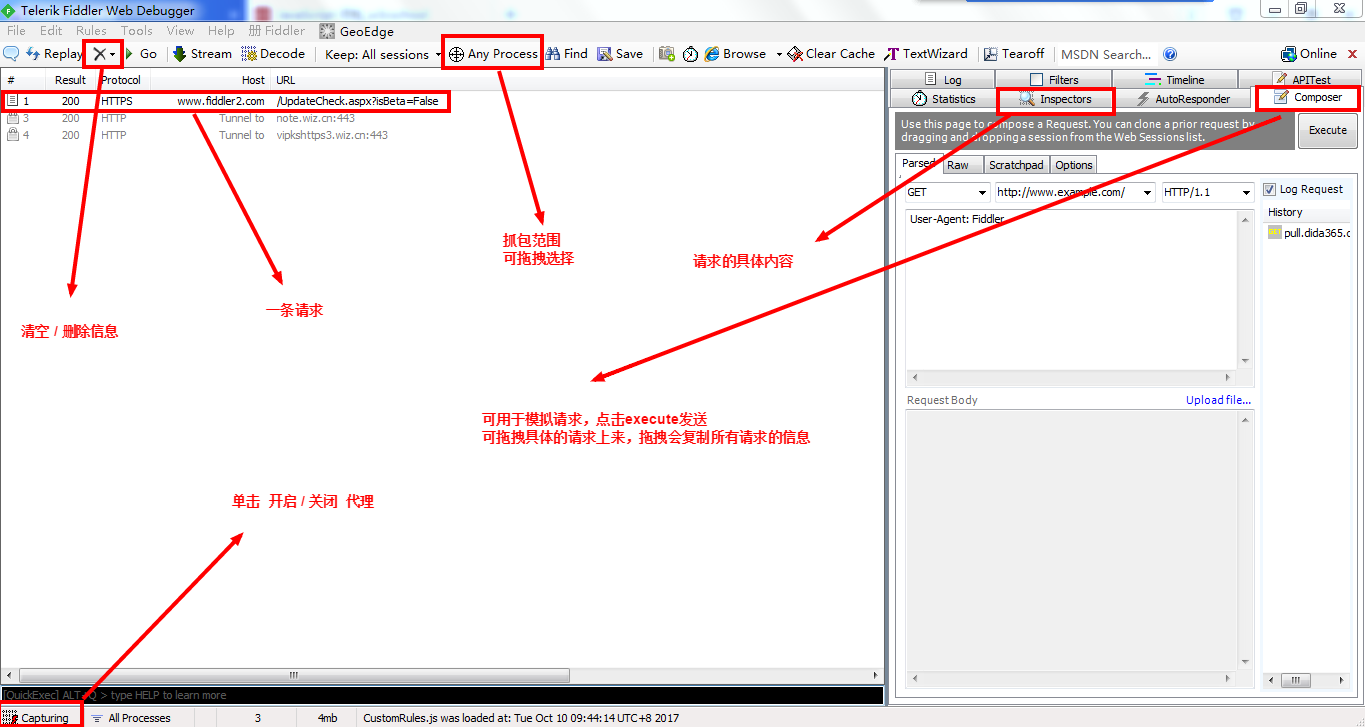Viewport: 1365px width, 727px height.
Task: Sort sessions by Host column header
Action: (x=212, y=80)
